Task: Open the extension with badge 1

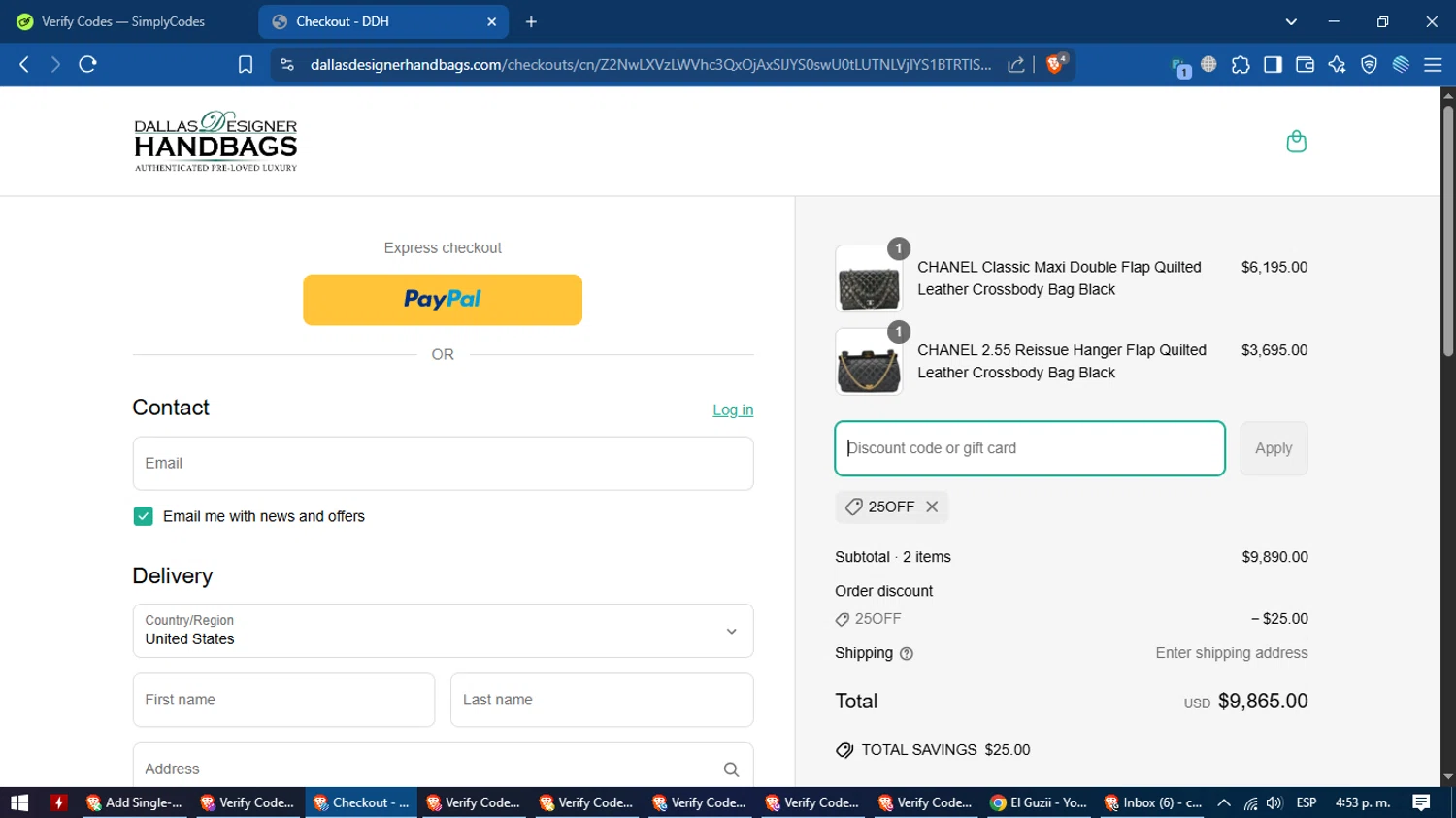Action: point(1180,66)
